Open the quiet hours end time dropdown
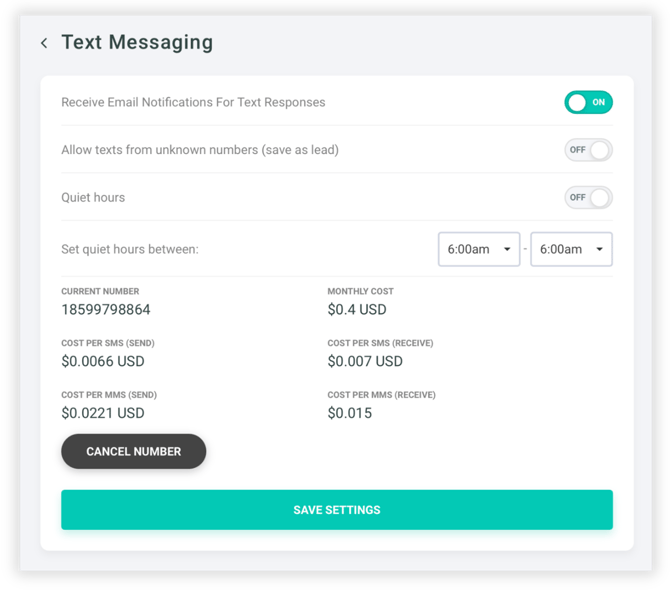The width and height of the screenshot is (670, 591). (571, 249)
